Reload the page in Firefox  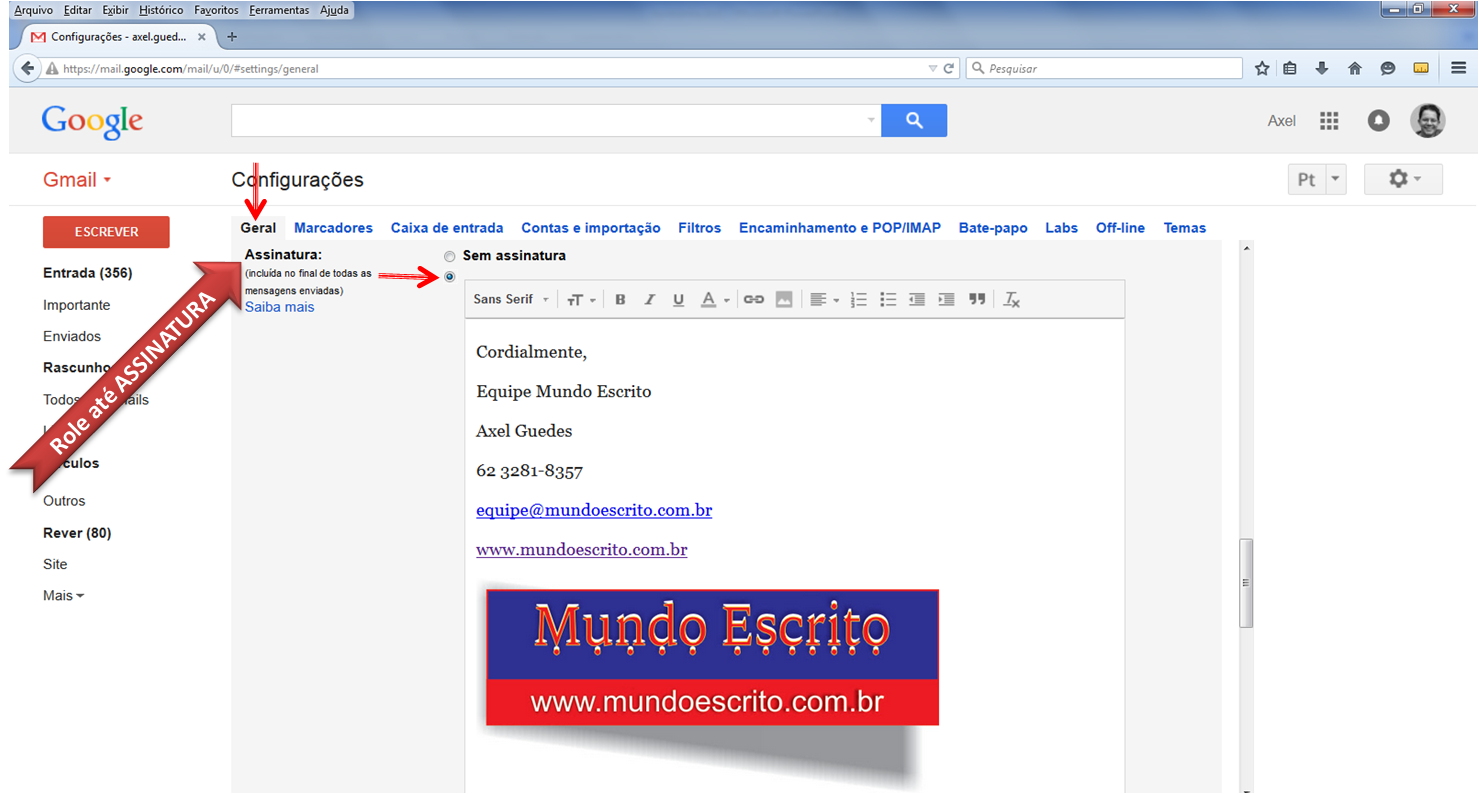click(949, 69)
